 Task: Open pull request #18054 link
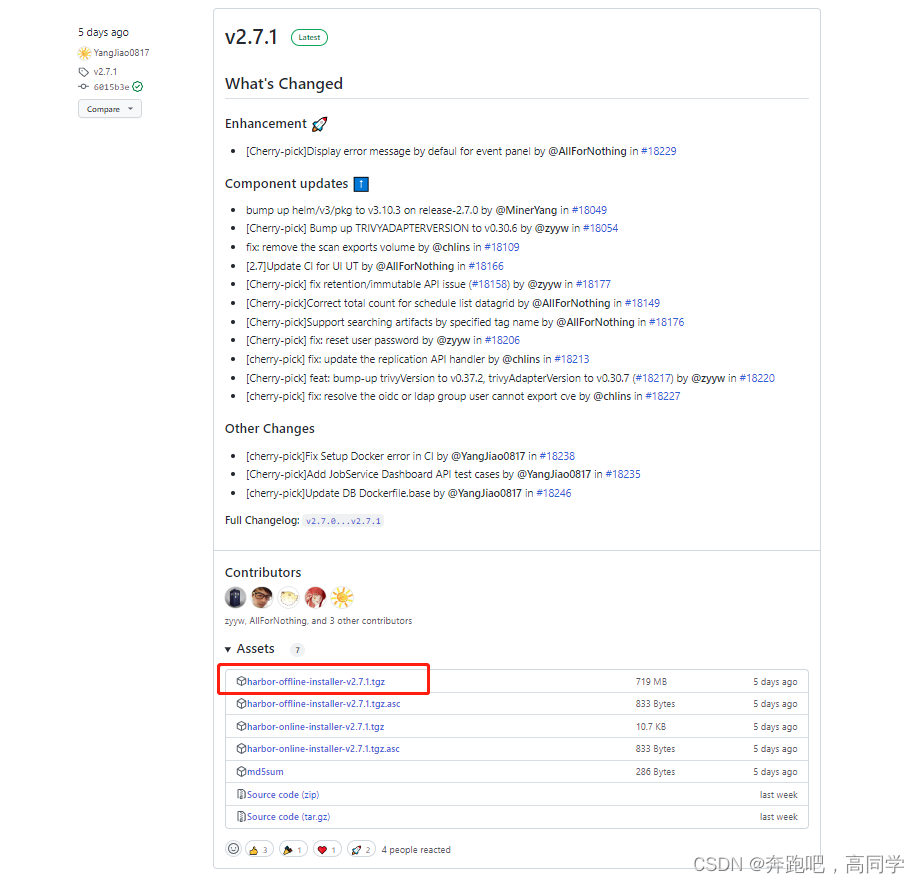pyautogui.click(x=600, y=228)
